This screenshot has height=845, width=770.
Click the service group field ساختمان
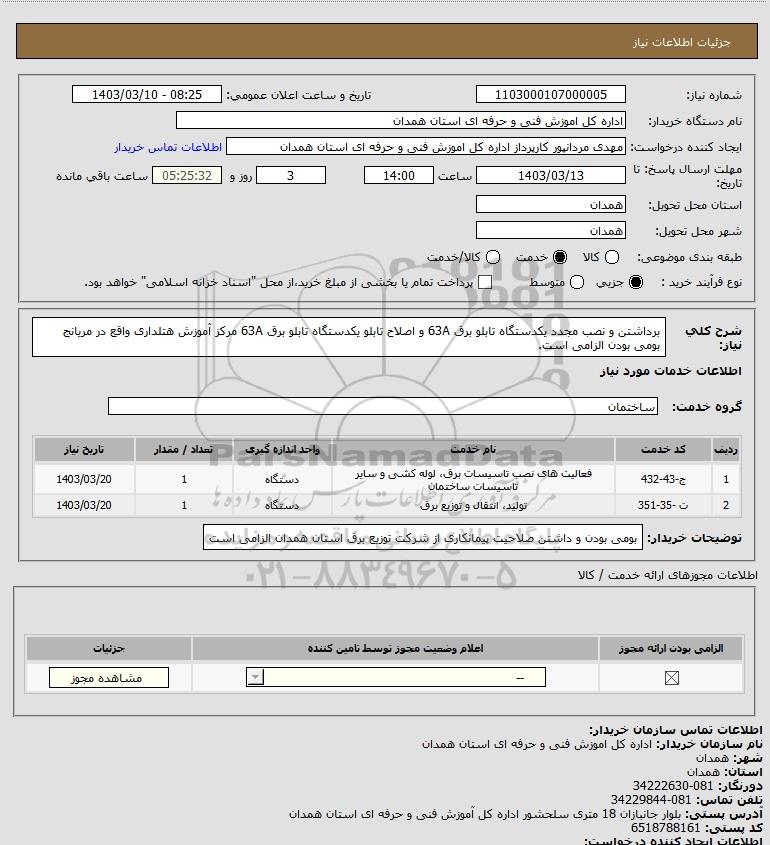click(383, 406)
